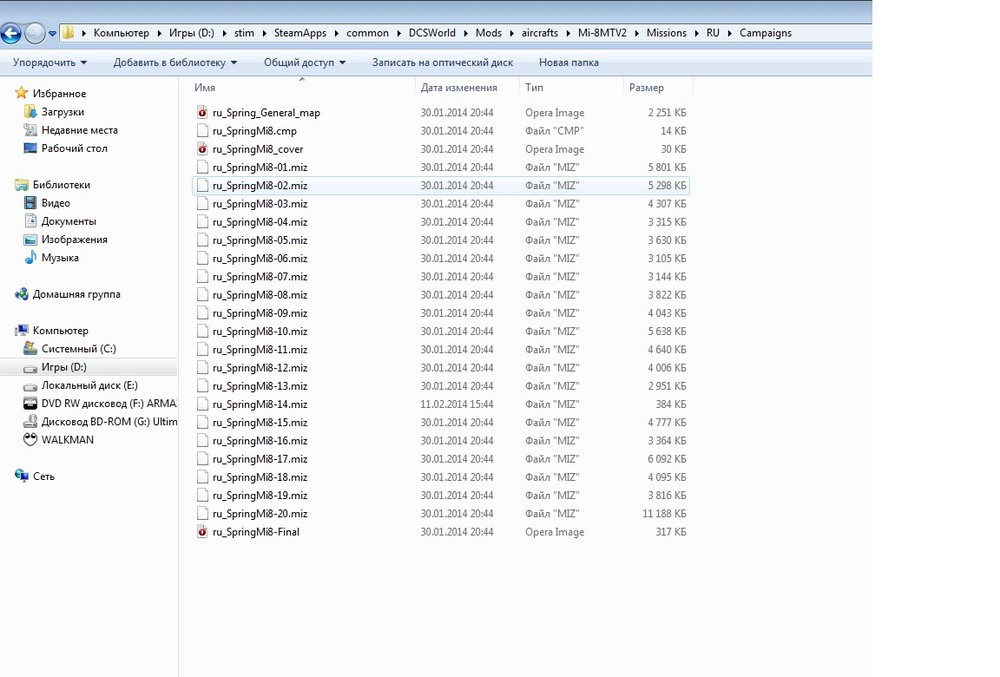This screenshot has height=677, width=1000.
Task: Select the file ru_SpringMi8-14.miz
Action: (260, 404)
